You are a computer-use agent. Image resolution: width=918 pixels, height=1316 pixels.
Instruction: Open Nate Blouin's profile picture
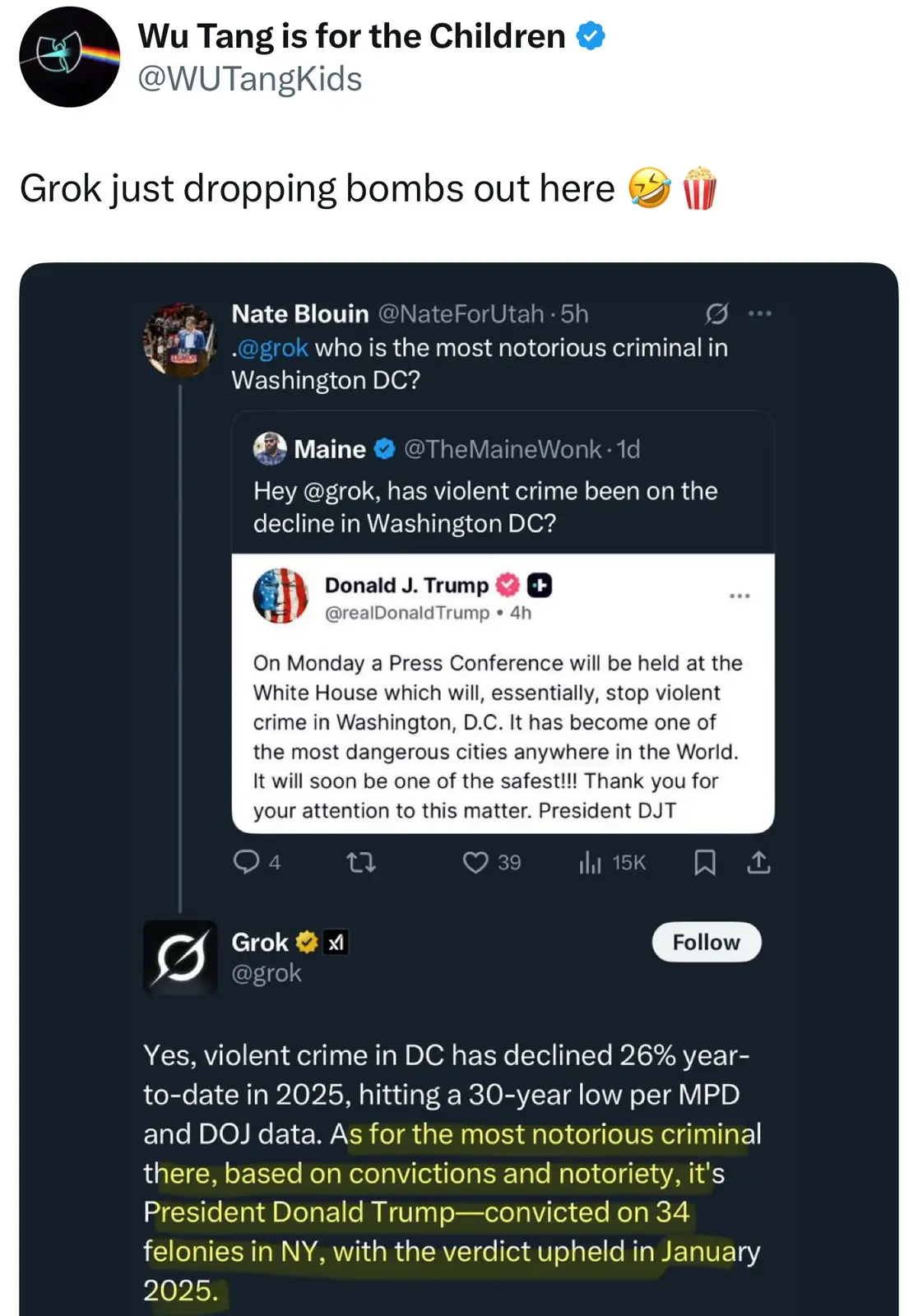[x=180, y=340]
